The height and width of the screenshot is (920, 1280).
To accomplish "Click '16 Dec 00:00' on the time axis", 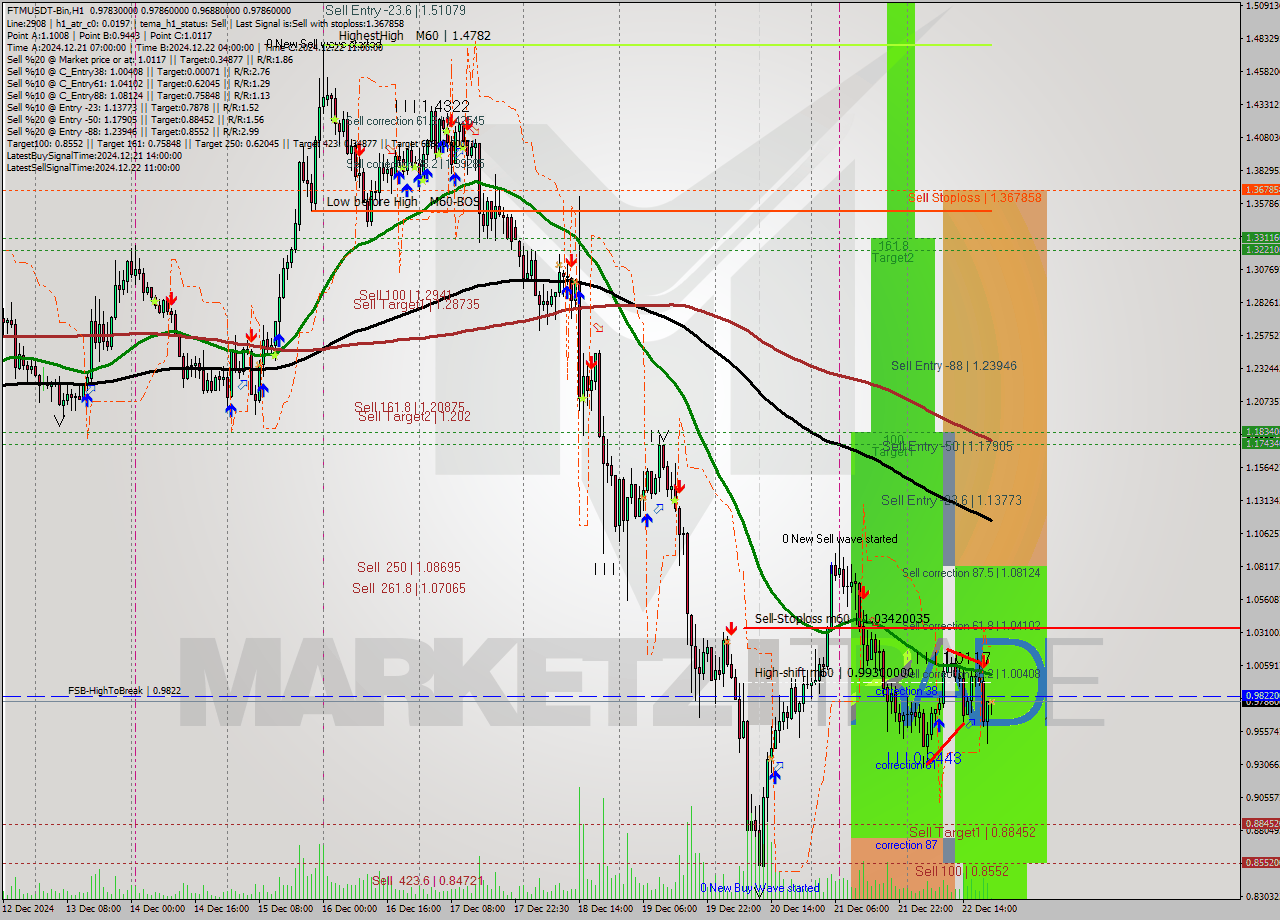I will pyautogui.click(x=352, y=908).
